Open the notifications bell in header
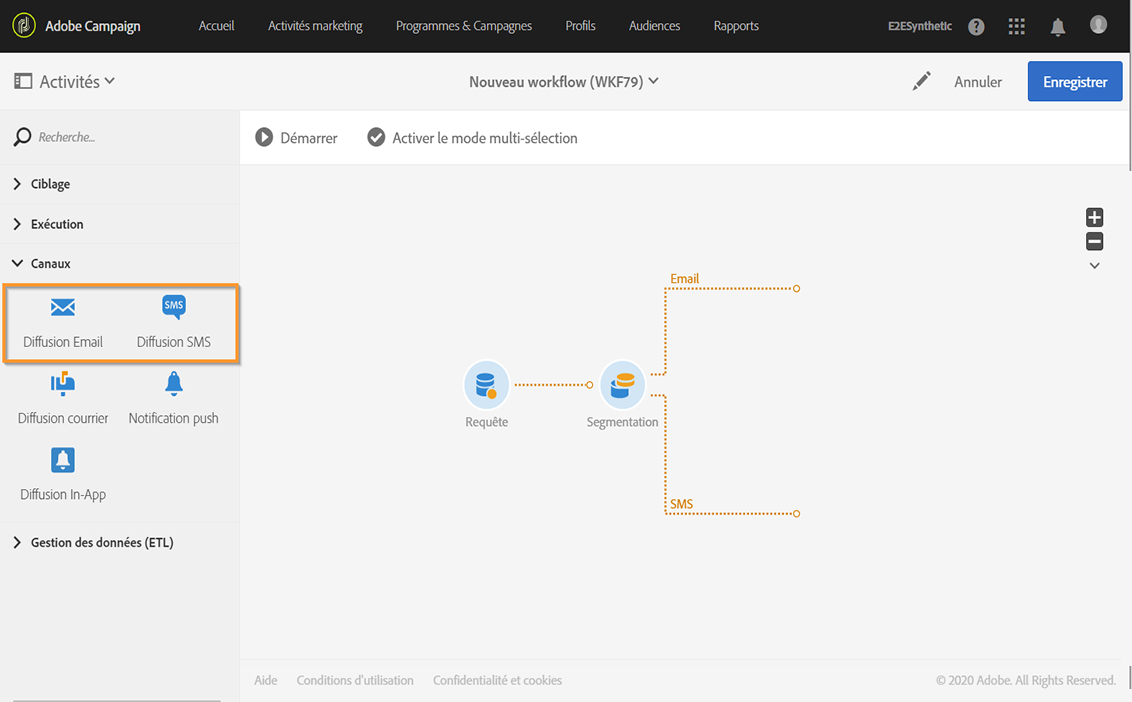Image resolution: width=1132 pixels, height=702 pixels. point(1057,27)
